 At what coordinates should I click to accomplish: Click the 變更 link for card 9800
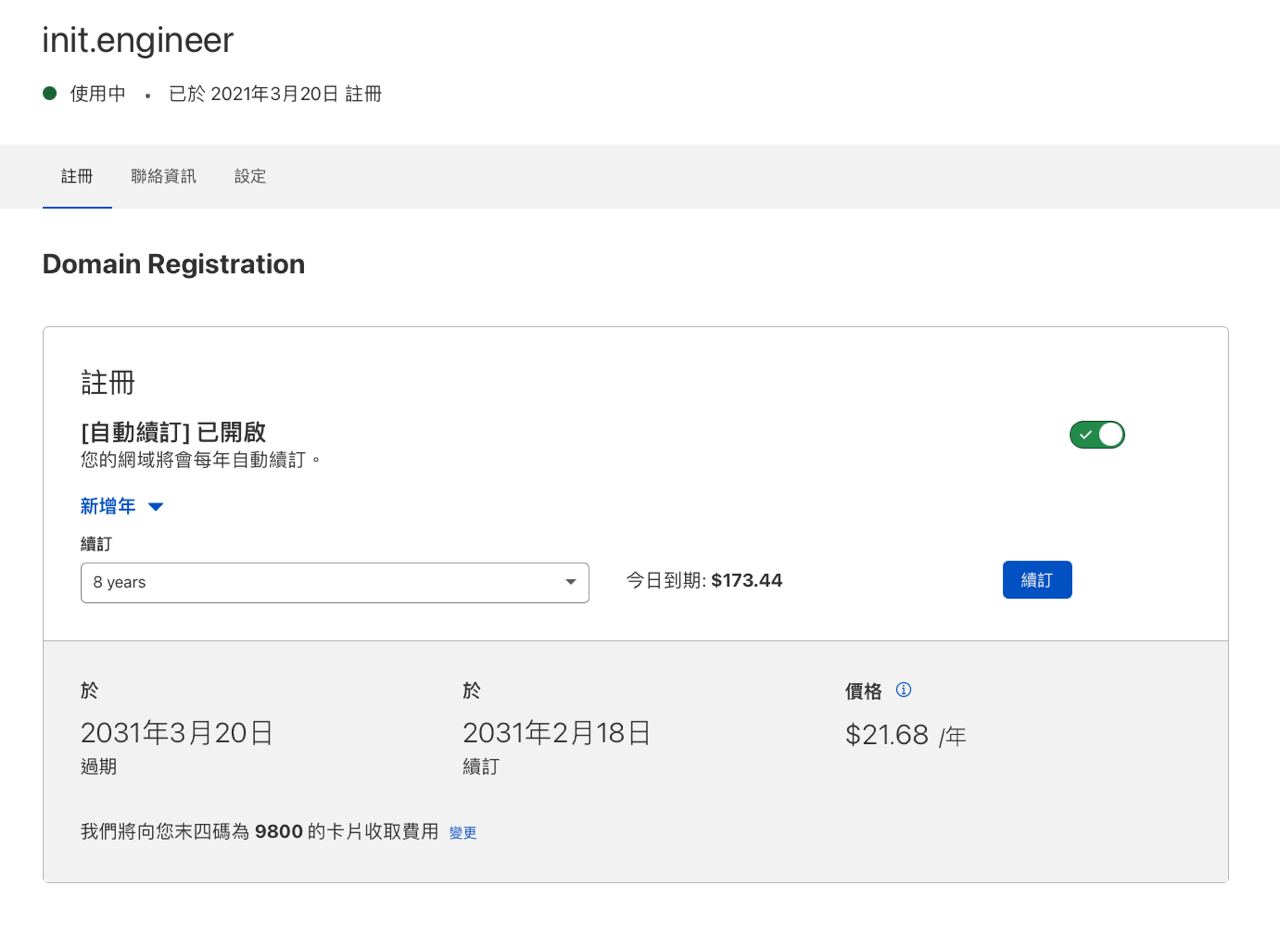(x=463, y=833)
